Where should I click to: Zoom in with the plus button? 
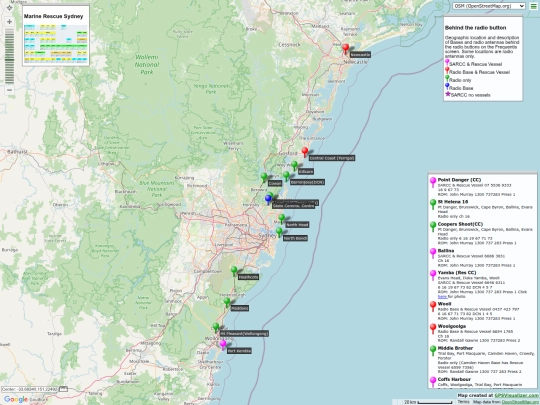point(9,21)
